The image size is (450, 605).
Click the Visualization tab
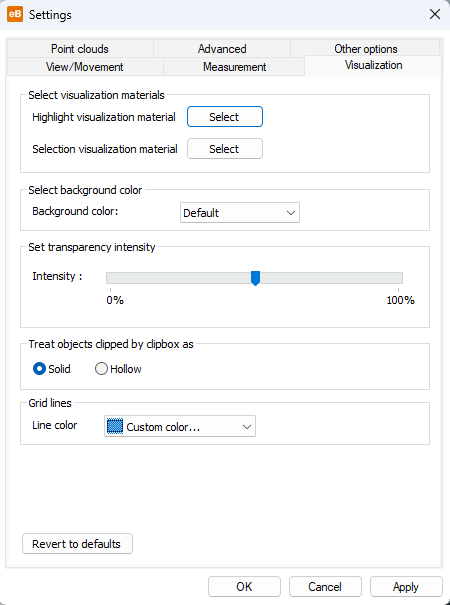[x=373, y=65]
